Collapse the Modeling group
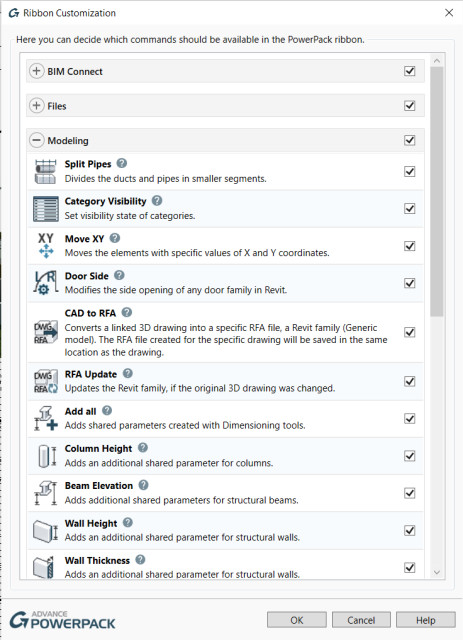This screenshot has width=463, height=640. click(36, 140)
